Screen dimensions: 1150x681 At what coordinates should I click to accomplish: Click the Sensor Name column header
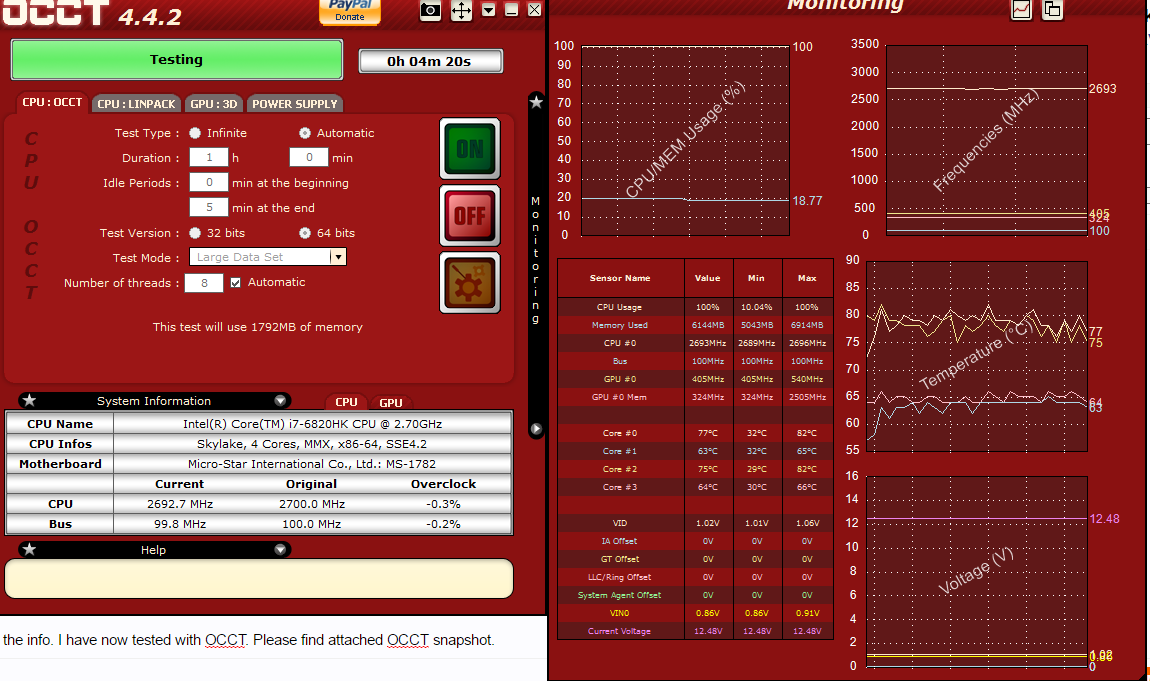coord(620,278)
